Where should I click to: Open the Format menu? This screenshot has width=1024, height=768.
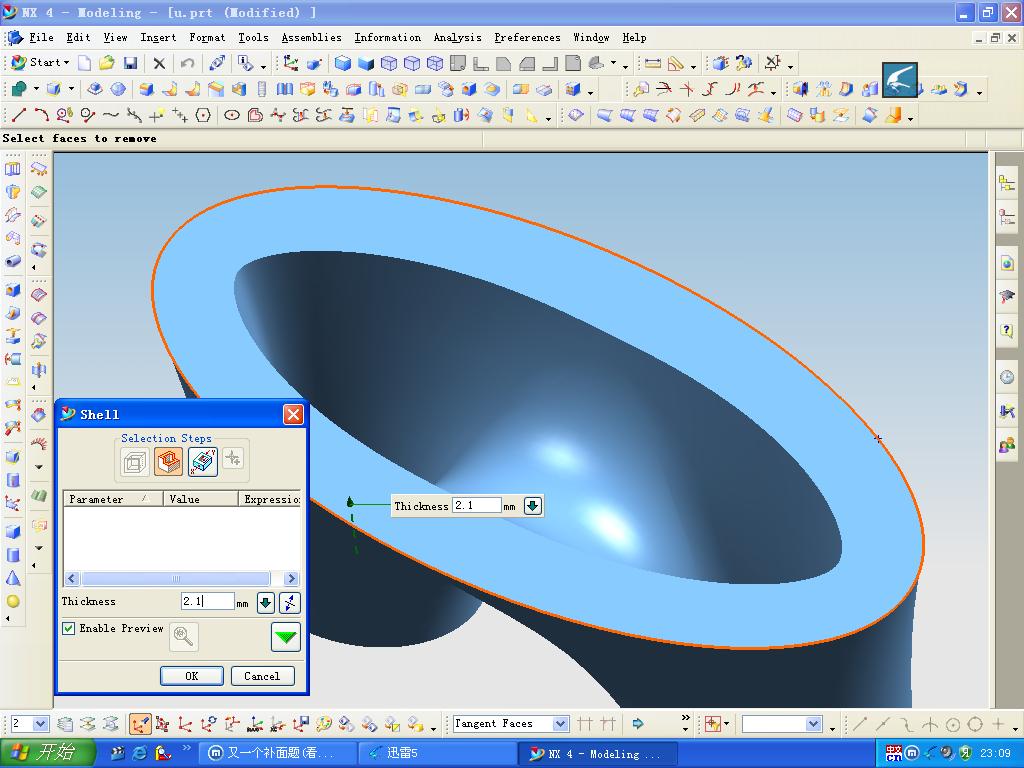point(207,37)
